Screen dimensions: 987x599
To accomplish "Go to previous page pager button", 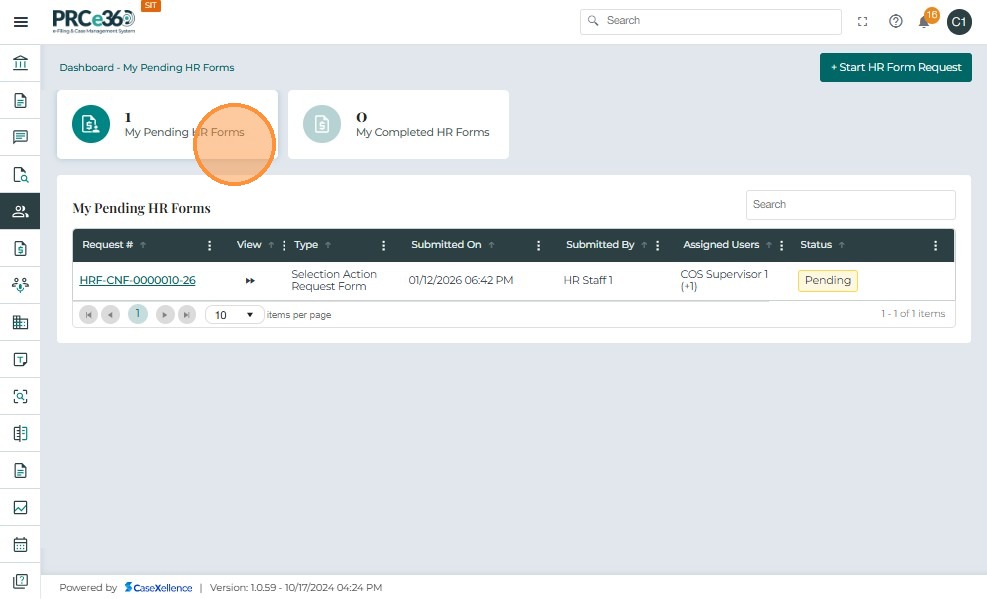I will tap(110, 315).
